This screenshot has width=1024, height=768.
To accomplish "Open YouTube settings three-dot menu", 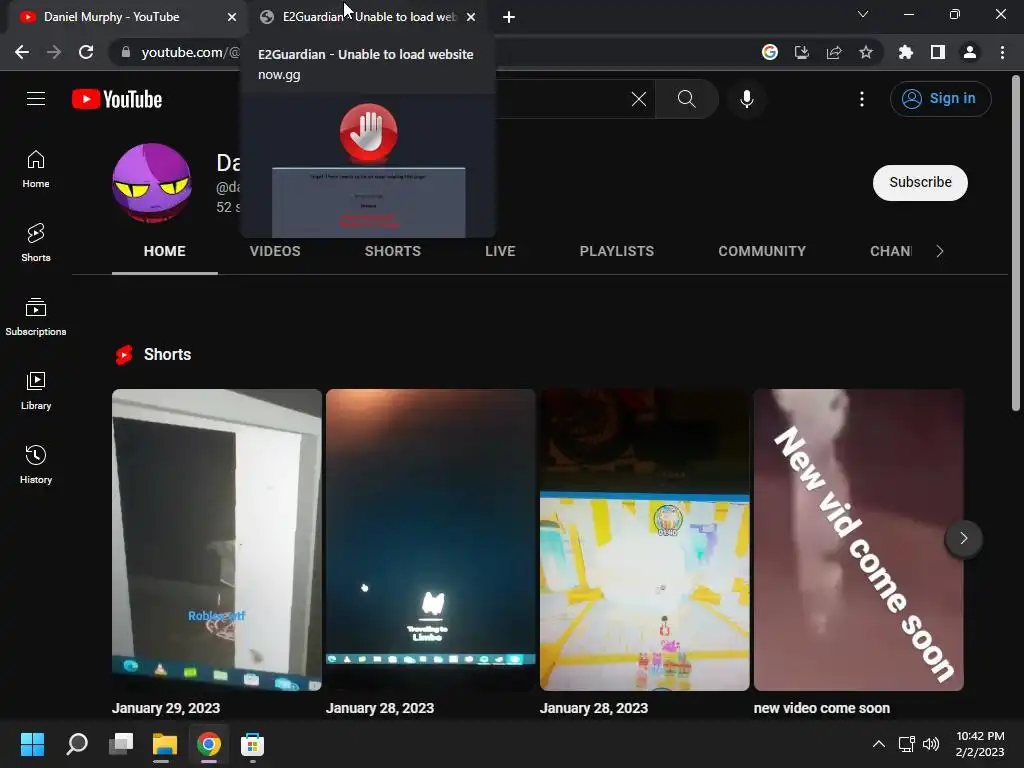I will 862,99.
